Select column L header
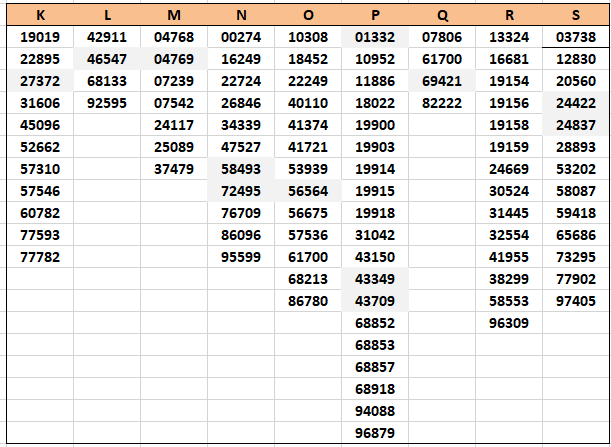Screen dimensions: 611x447 click(107, 15)
